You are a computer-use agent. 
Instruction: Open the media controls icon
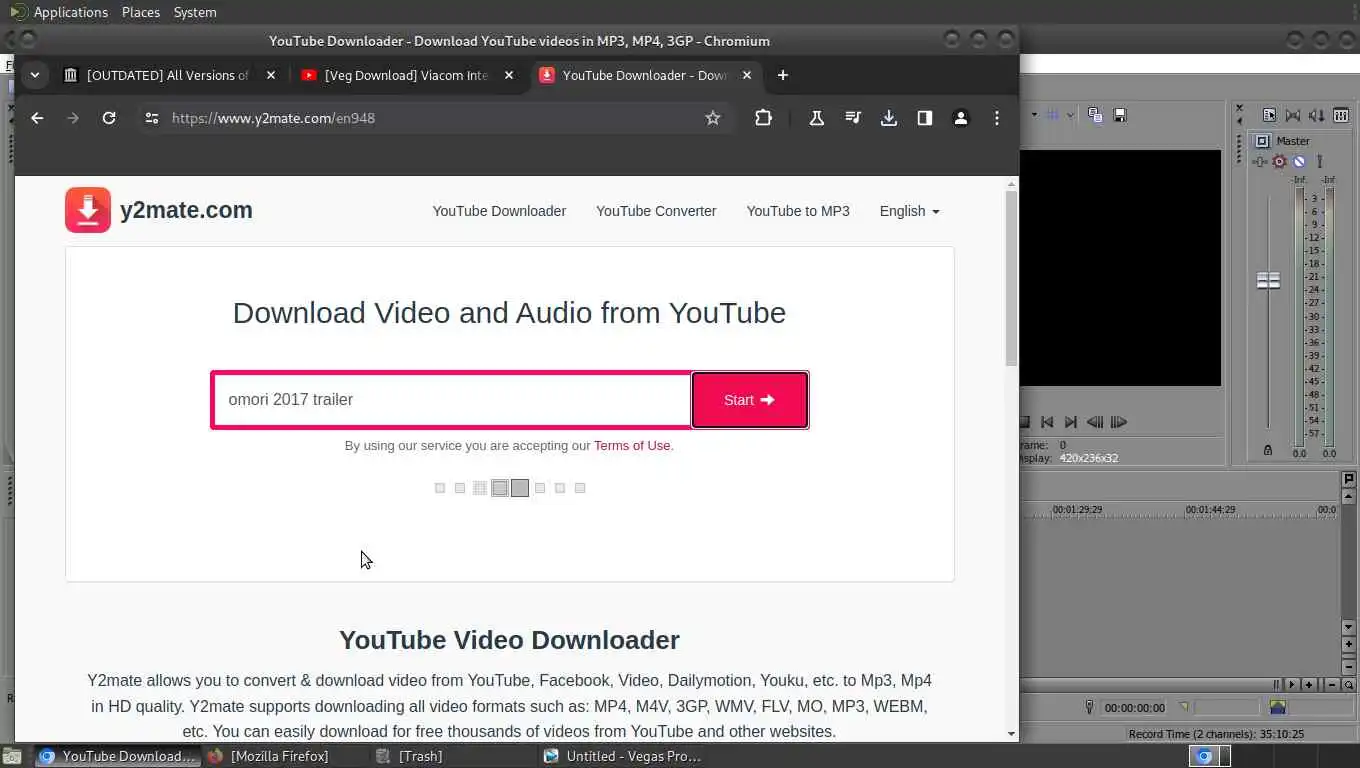(852, 118)
